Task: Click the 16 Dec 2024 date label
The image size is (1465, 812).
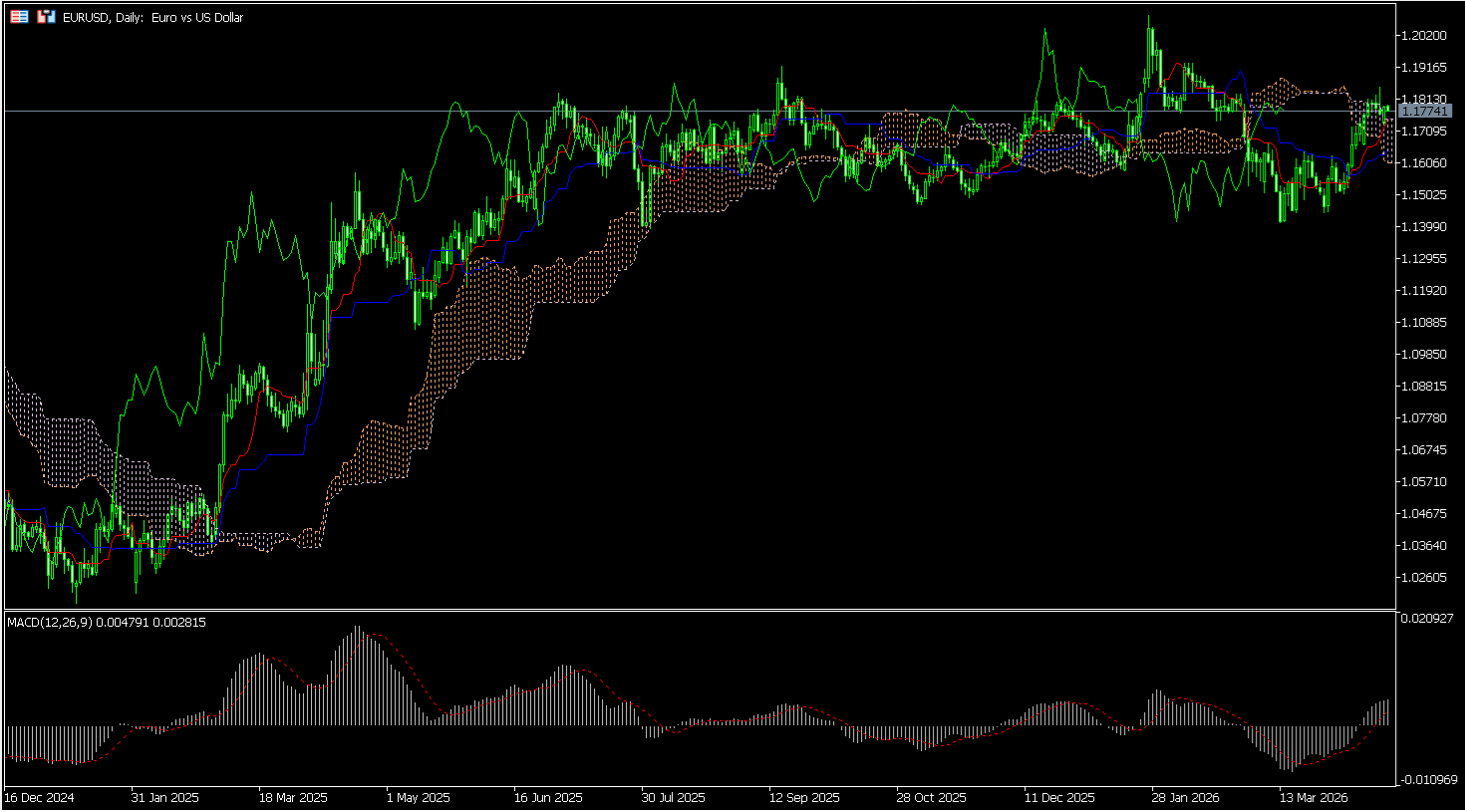Action: [x=40, y=798]
